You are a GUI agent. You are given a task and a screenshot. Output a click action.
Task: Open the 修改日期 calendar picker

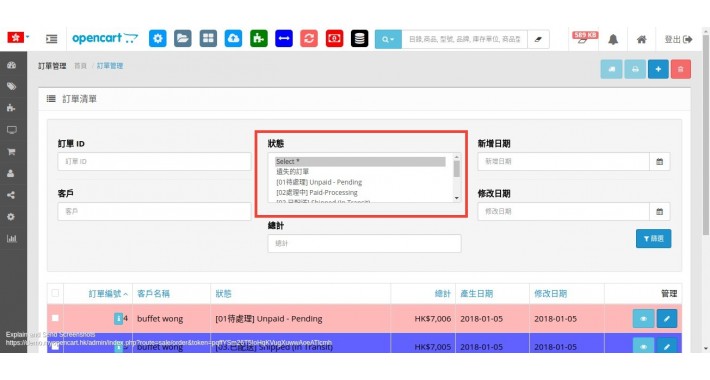pyautogui.click(x=660, y=212)
